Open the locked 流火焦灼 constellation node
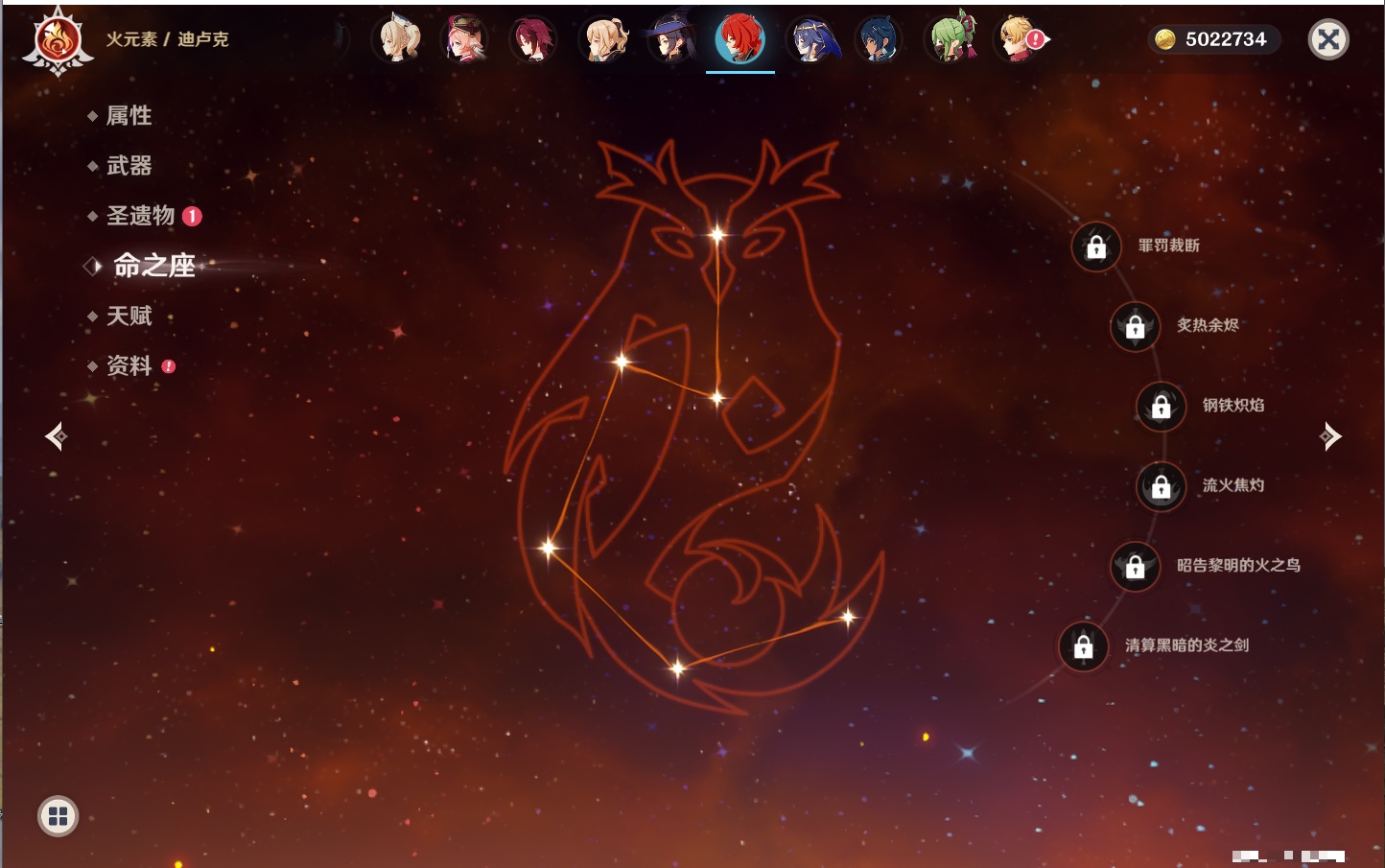 (x=1162, y=487)
